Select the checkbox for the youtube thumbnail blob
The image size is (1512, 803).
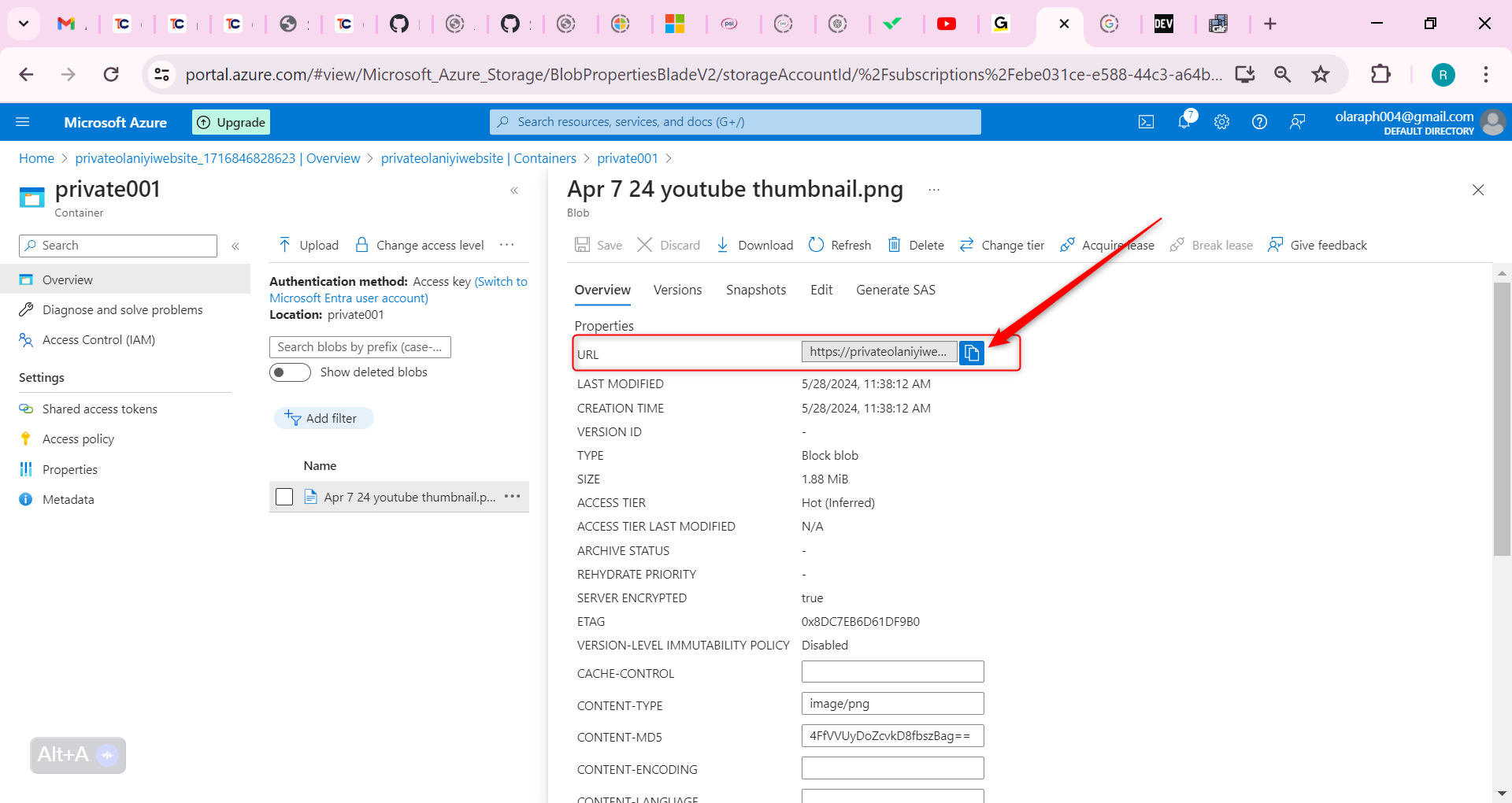pyautogui.click(x=284, y=497)
